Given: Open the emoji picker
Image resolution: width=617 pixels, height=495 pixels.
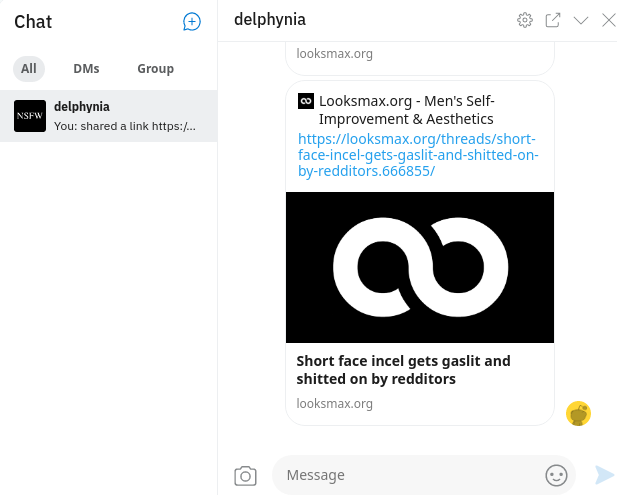Looking at the screenshot, I should (x=556, y=475).
